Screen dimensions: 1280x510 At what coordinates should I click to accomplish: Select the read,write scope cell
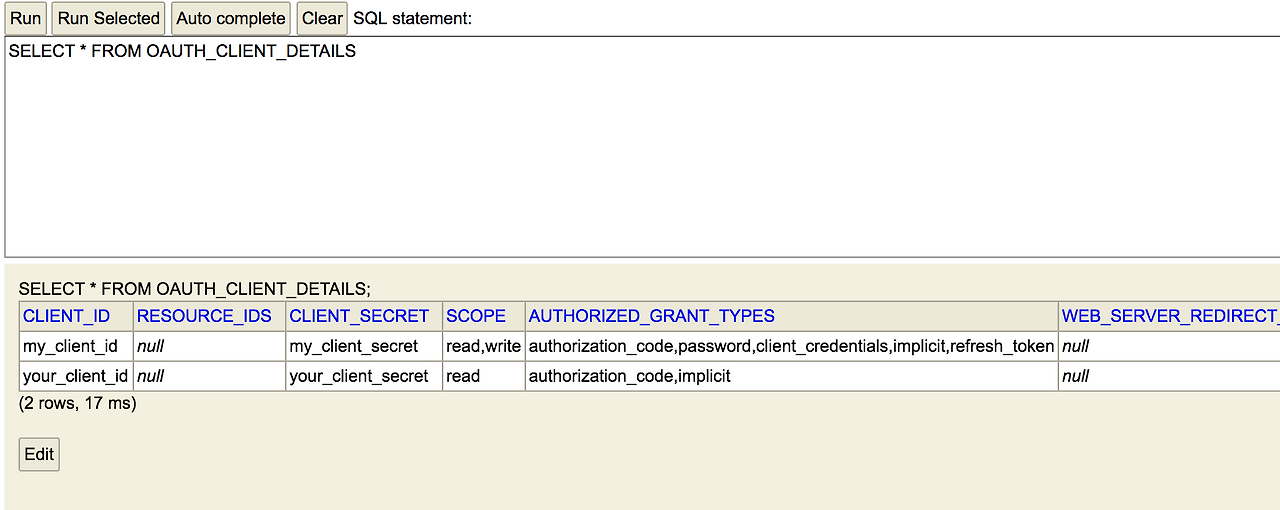pos(484,346)
